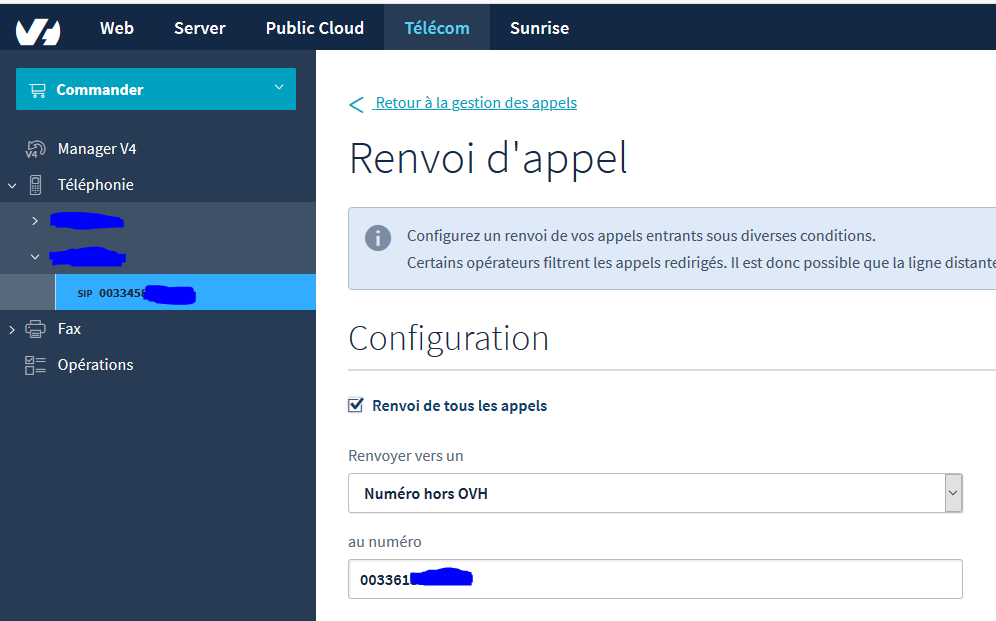Select the SIP 003345 line entry
The image size is (996, 621).
(x=135, y=293)
